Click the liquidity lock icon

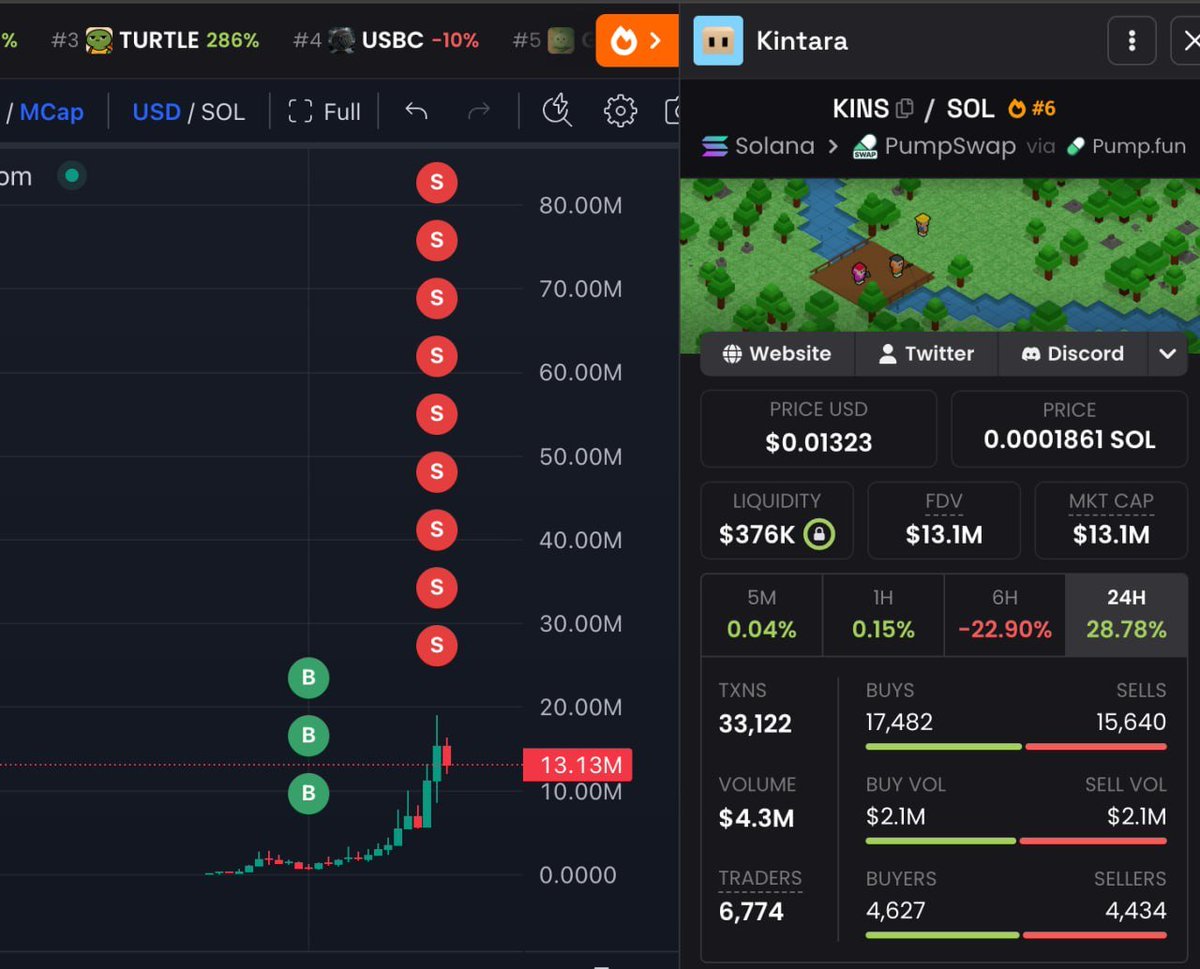click(820, 534)
